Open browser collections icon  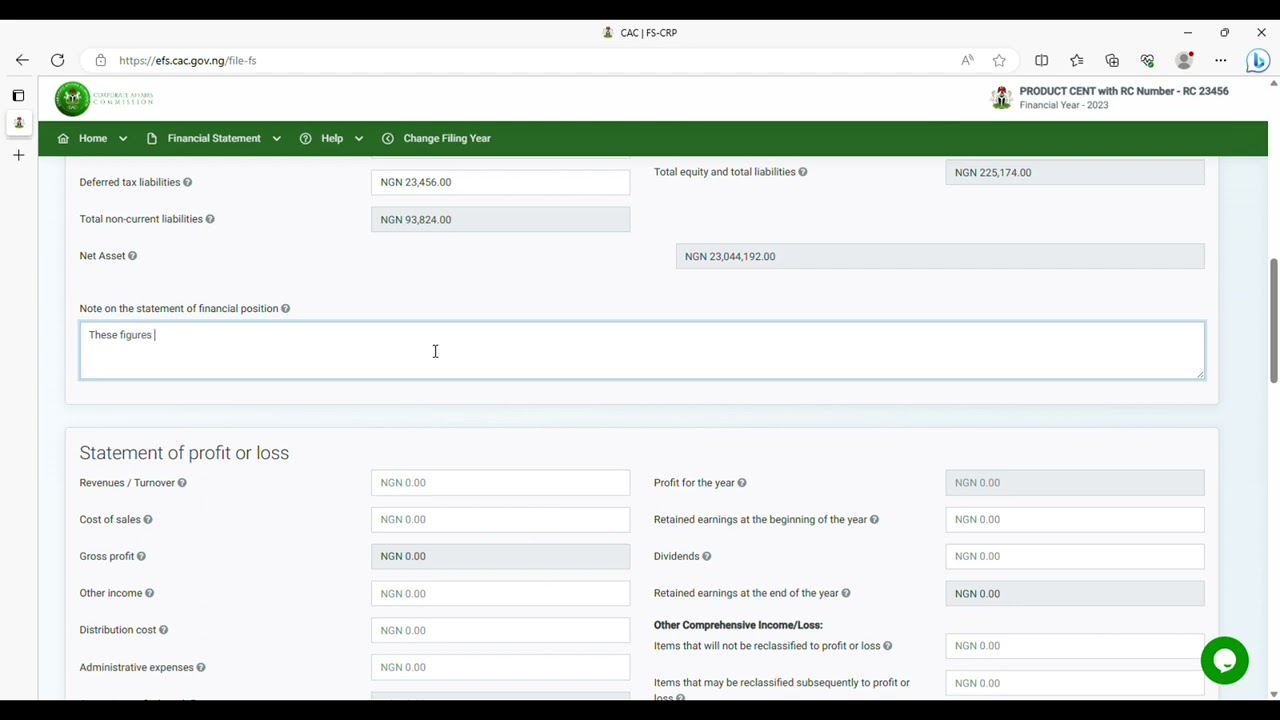1112,60
